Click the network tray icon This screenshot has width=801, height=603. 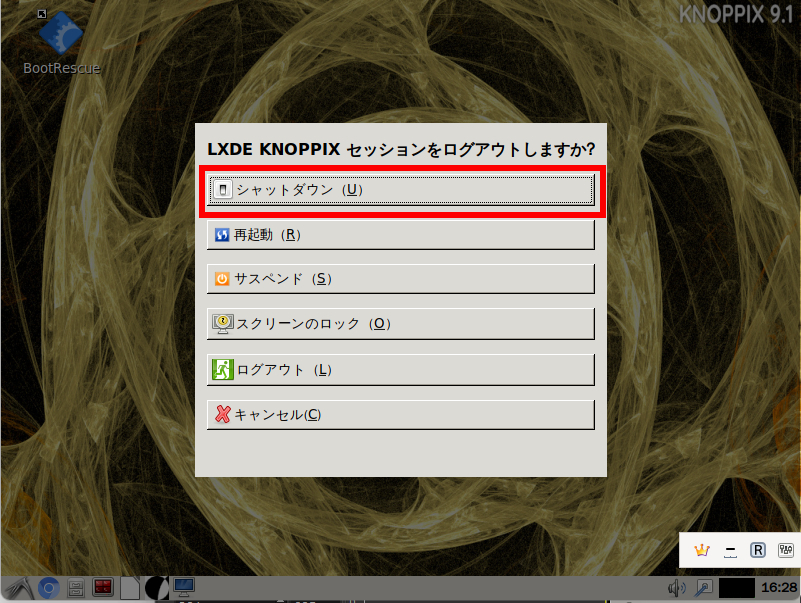click(704, 588)
